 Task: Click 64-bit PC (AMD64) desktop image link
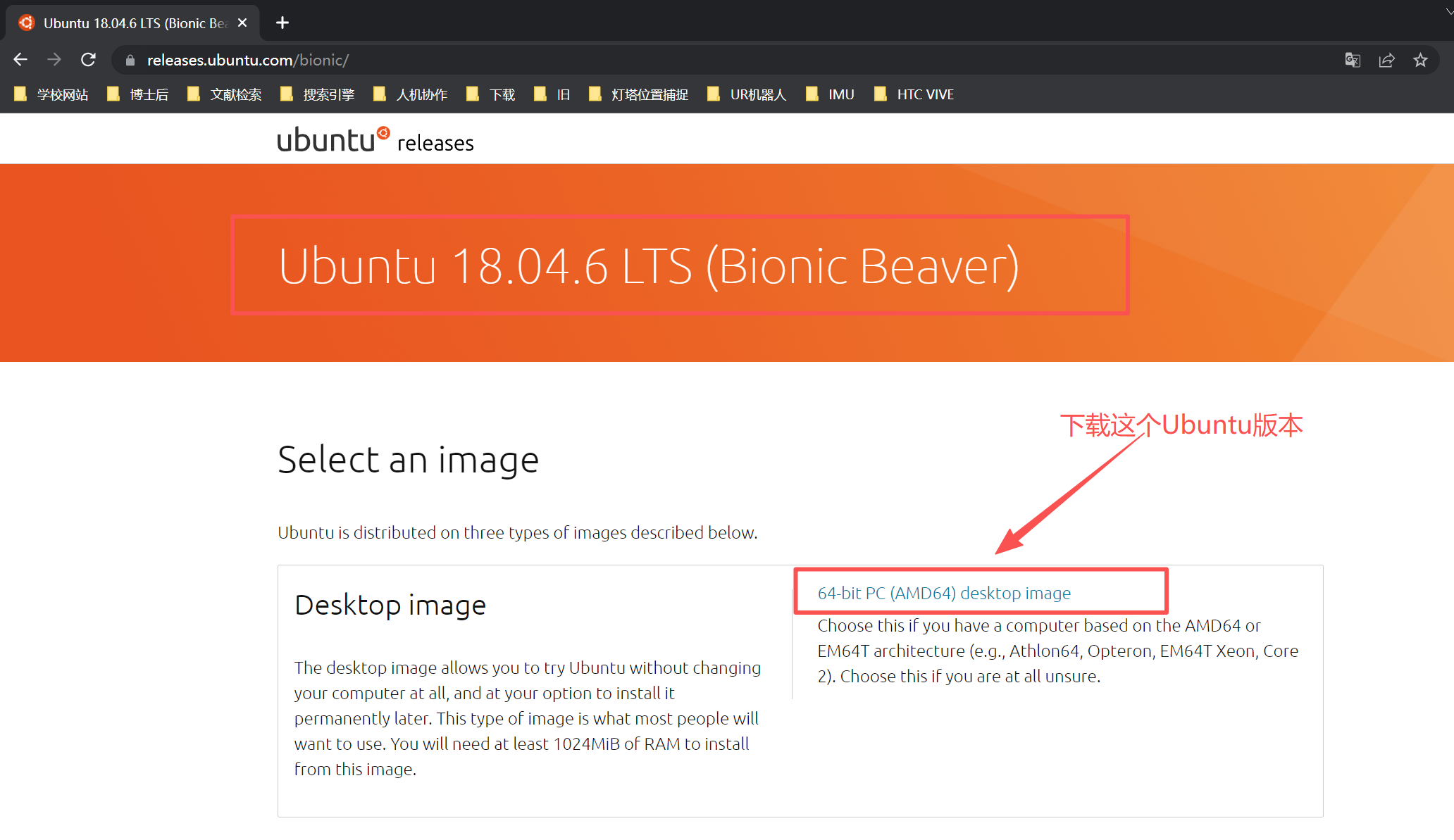[944, 593]
